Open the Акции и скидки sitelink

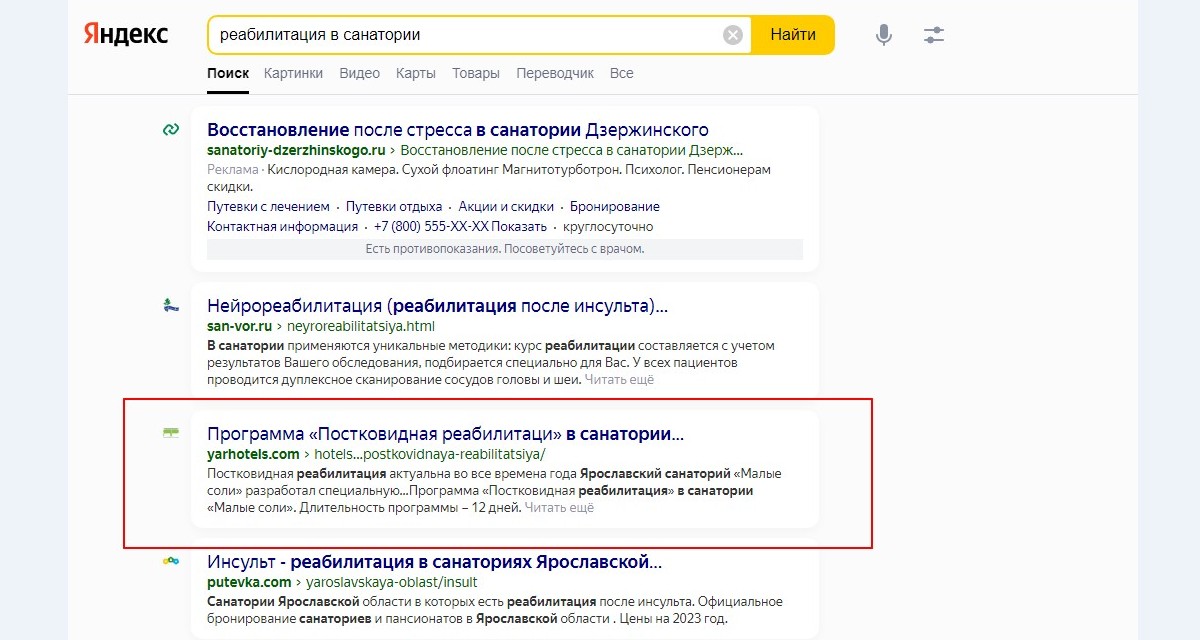coord(506,207)
